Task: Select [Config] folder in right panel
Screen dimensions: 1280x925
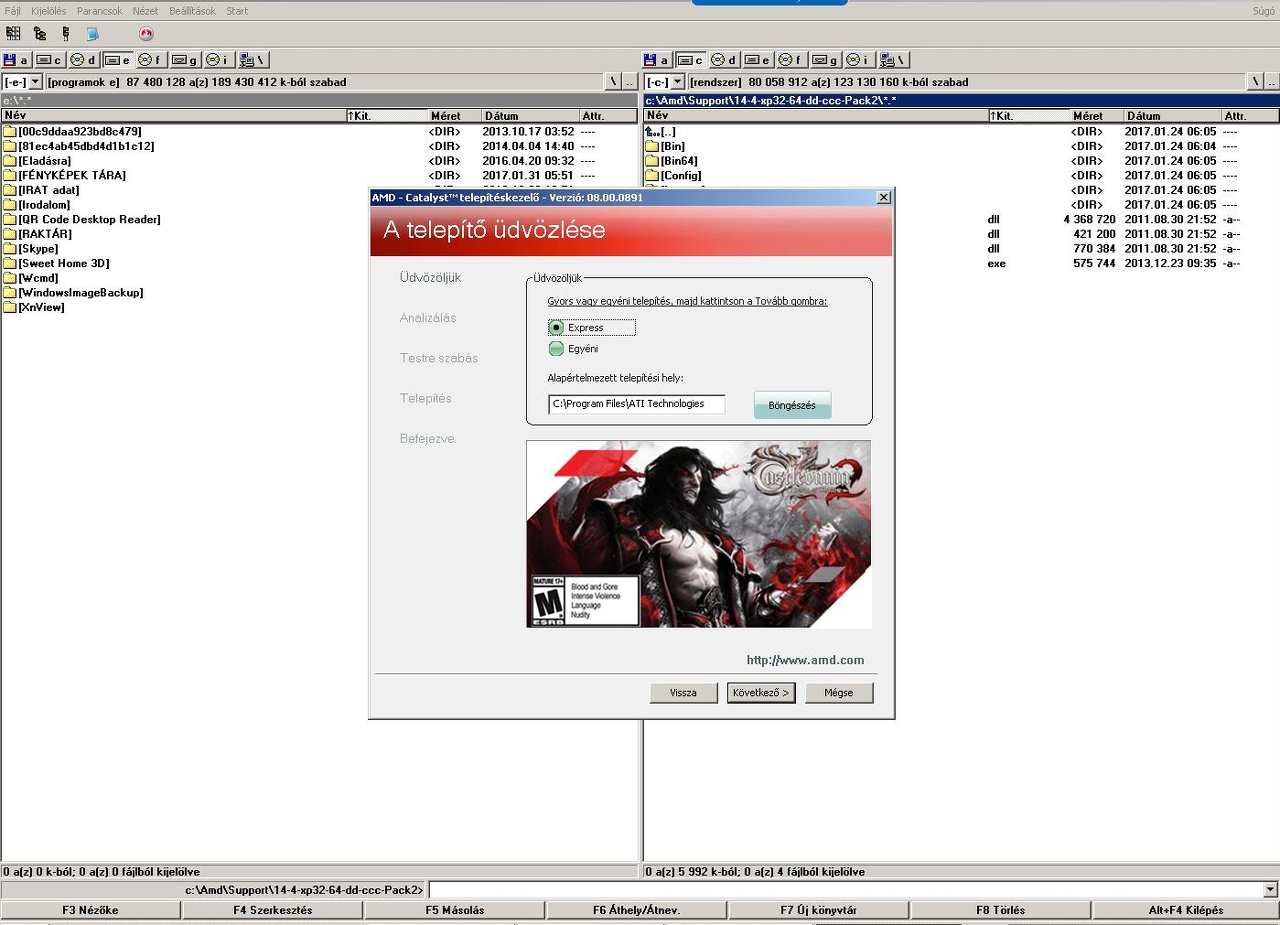Action: click(x=961, y=175)
